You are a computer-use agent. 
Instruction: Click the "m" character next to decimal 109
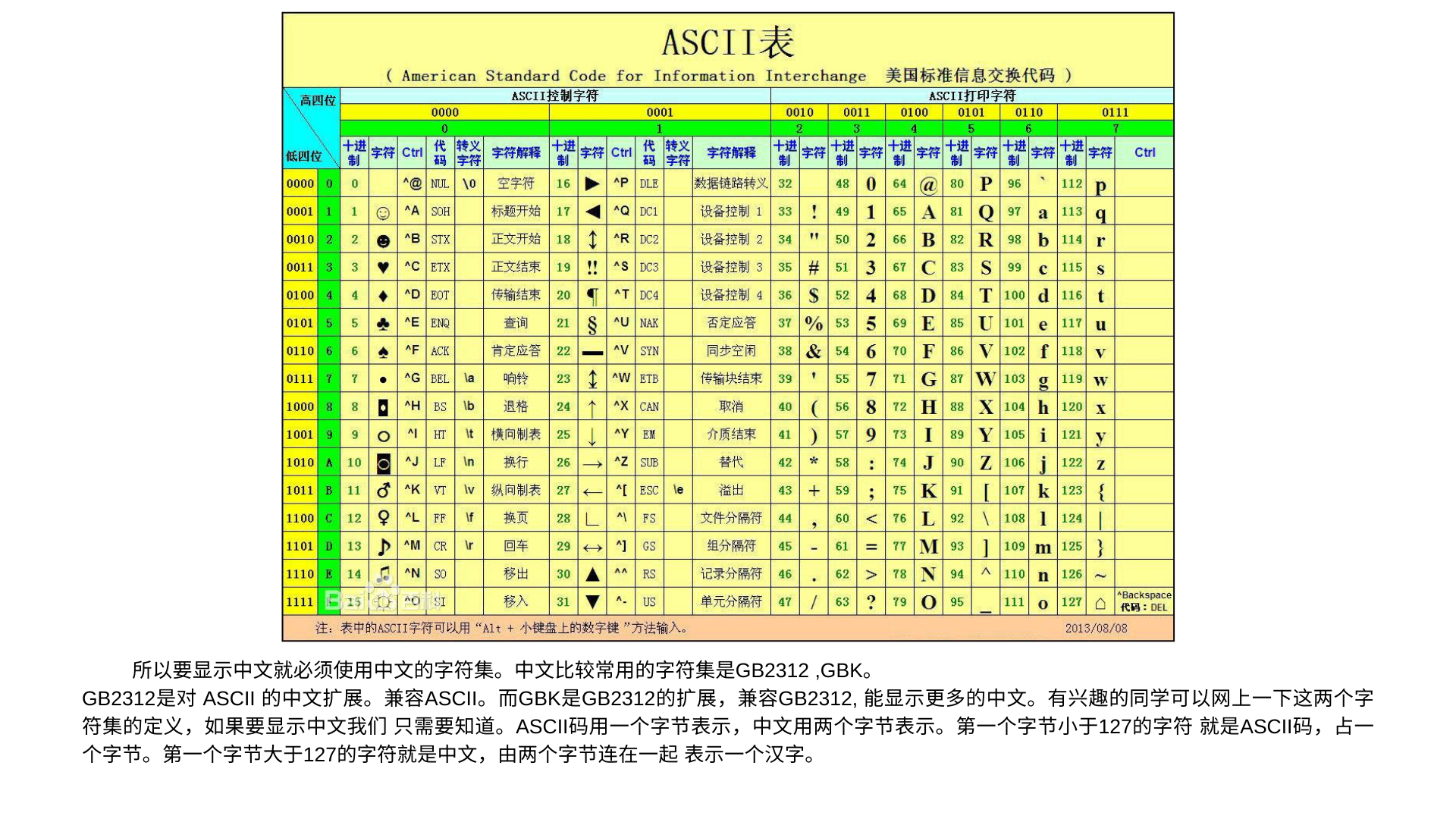[1043, 547]
